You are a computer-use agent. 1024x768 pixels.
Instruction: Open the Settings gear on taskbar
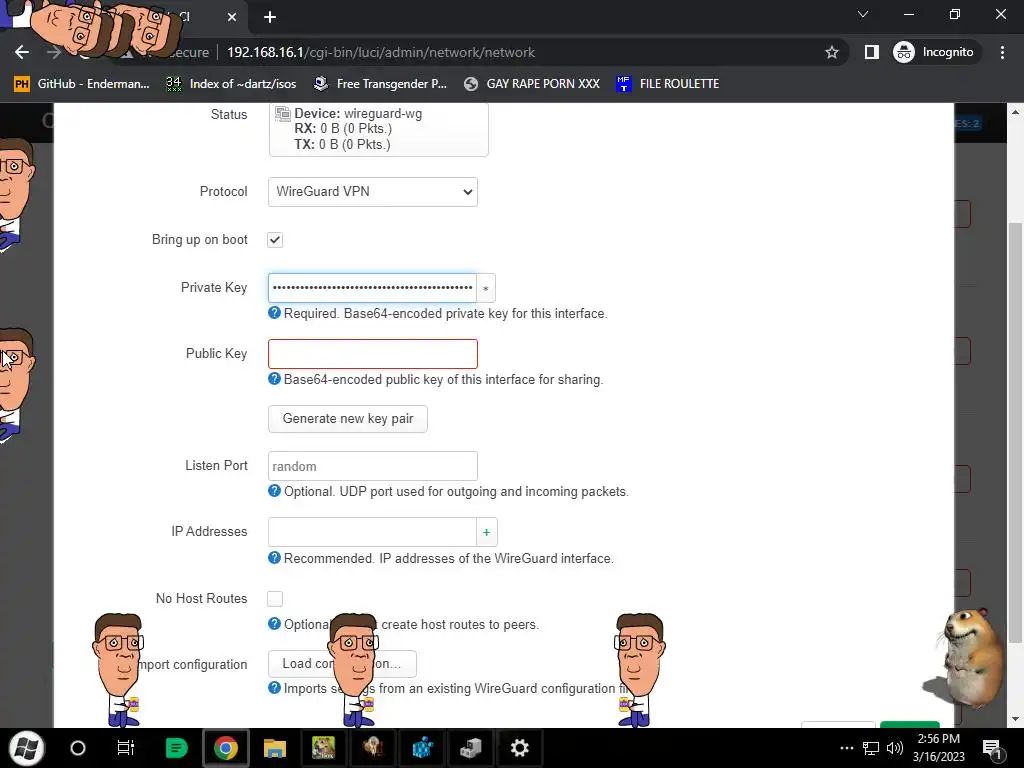pos(519,748)
